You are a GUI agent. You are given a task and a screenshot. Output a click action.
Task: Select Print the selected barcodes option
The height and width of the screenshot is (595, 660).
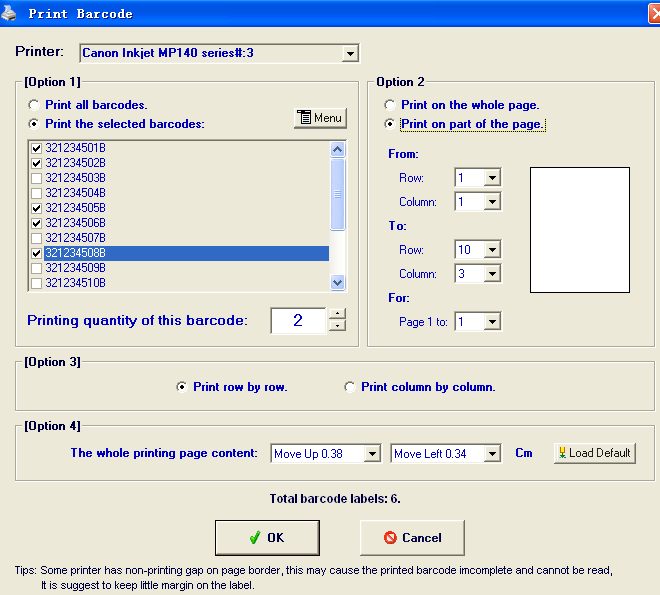coord(34,124)
